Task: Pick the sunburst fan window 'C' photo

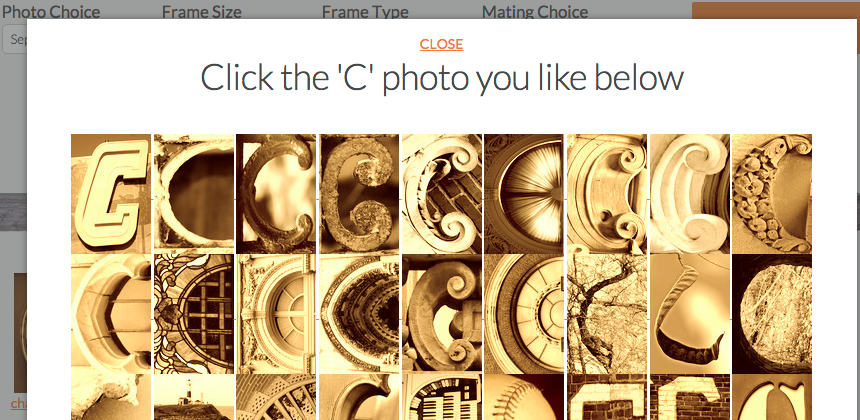Action: (x=524, y=194)
